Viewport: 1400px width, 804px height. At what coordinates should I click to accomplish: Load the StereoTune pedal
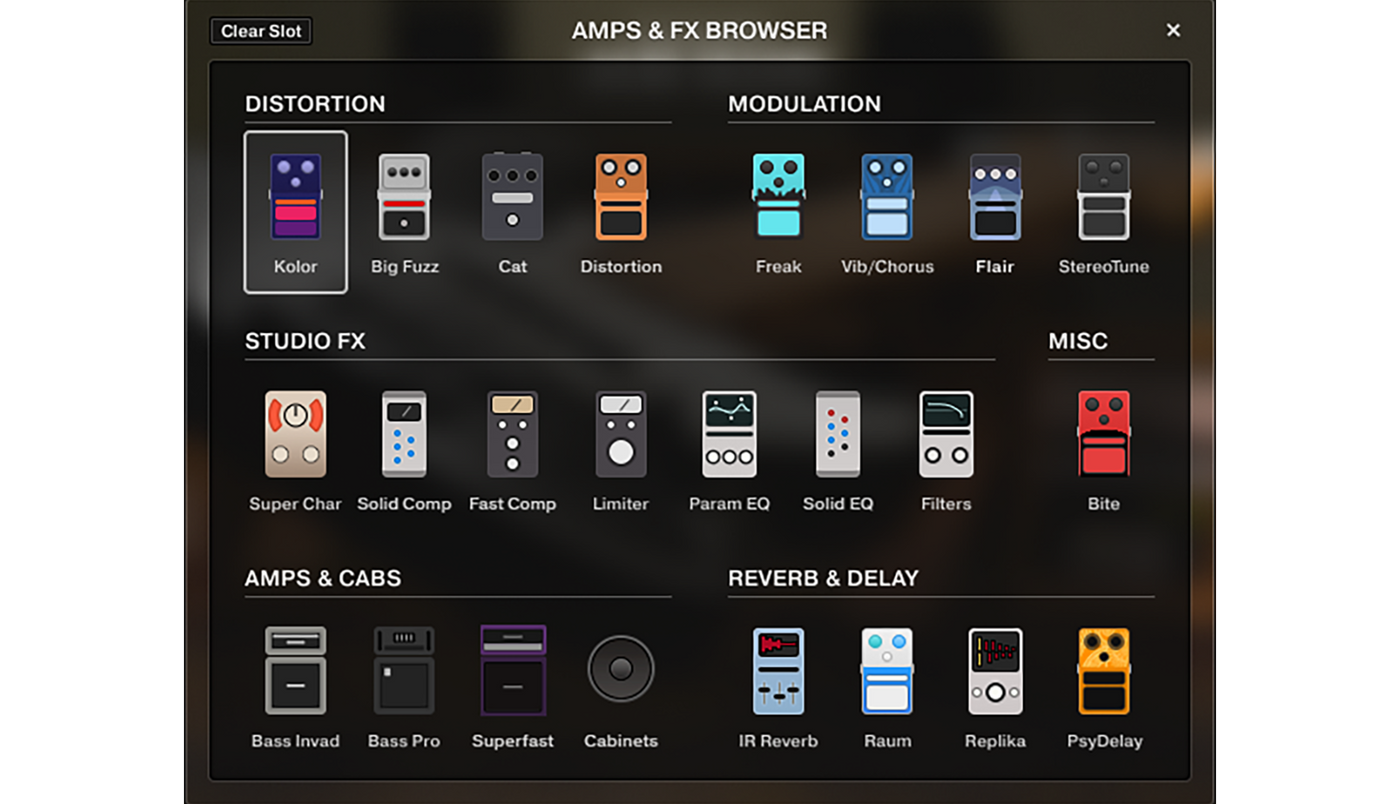click(1104, 212)
